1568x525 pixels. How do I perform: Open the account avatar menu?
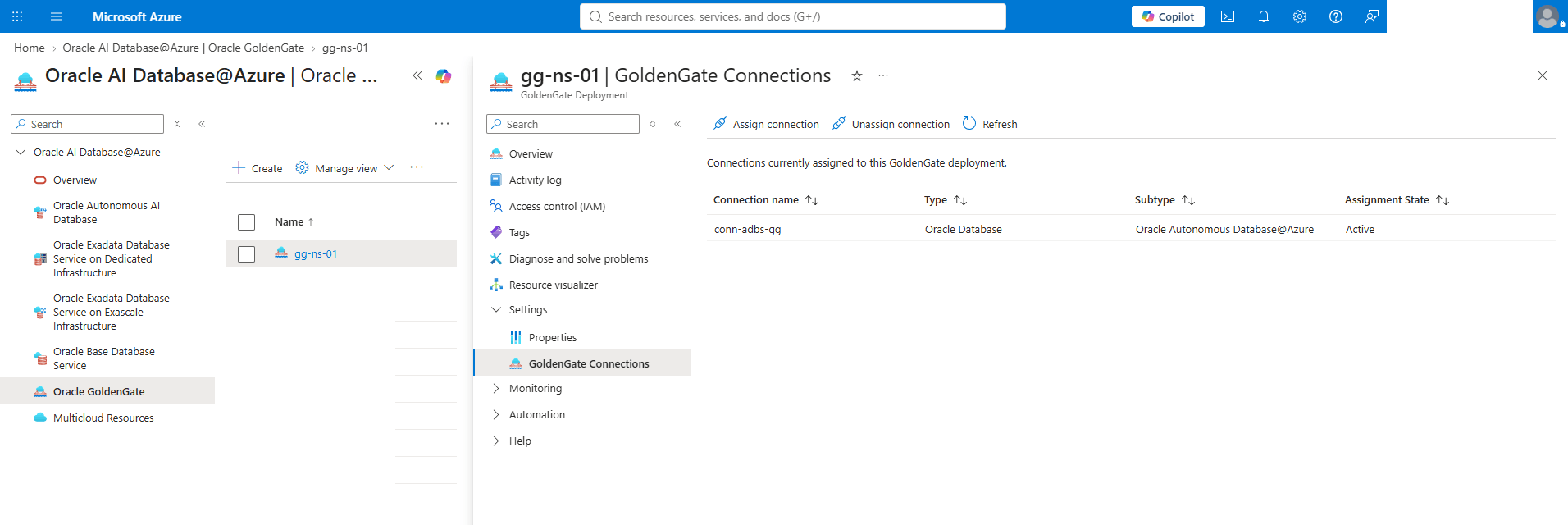[x=1548, y=16]
